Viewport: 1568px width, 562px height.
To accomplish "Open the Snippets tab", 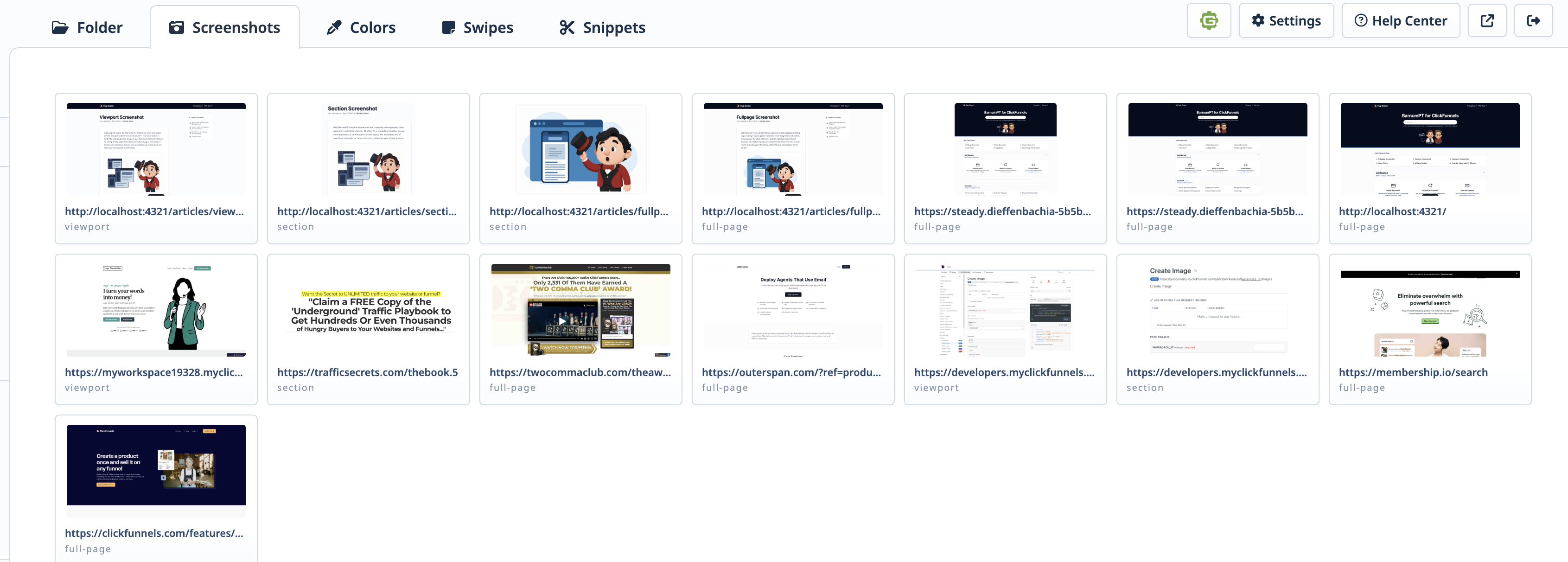I will 602,27.
